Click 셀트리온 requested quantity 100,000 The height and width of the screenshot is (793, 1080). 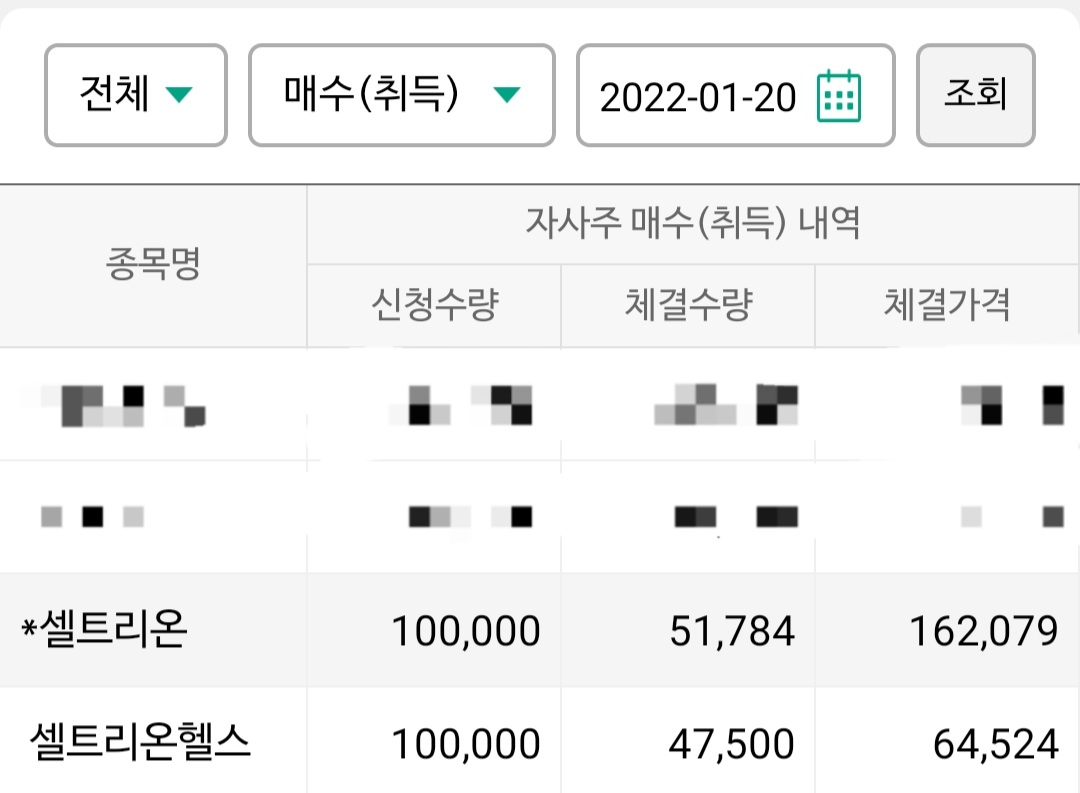466,631
